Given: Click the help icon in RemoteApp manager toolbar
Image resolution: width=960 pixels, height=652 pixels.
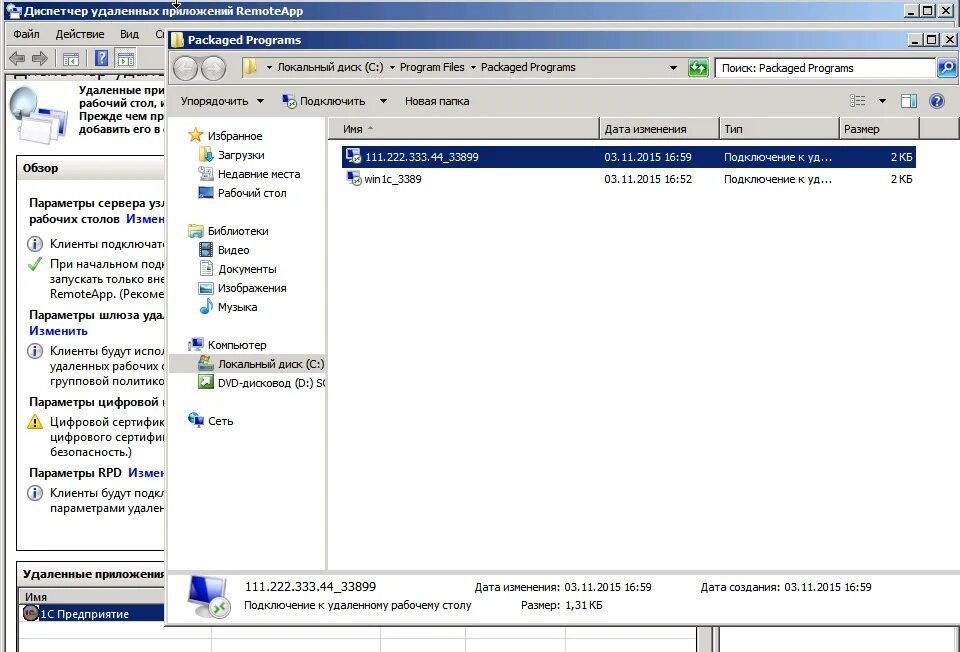Looking at the screenshot, I should (x=102, y=58).
